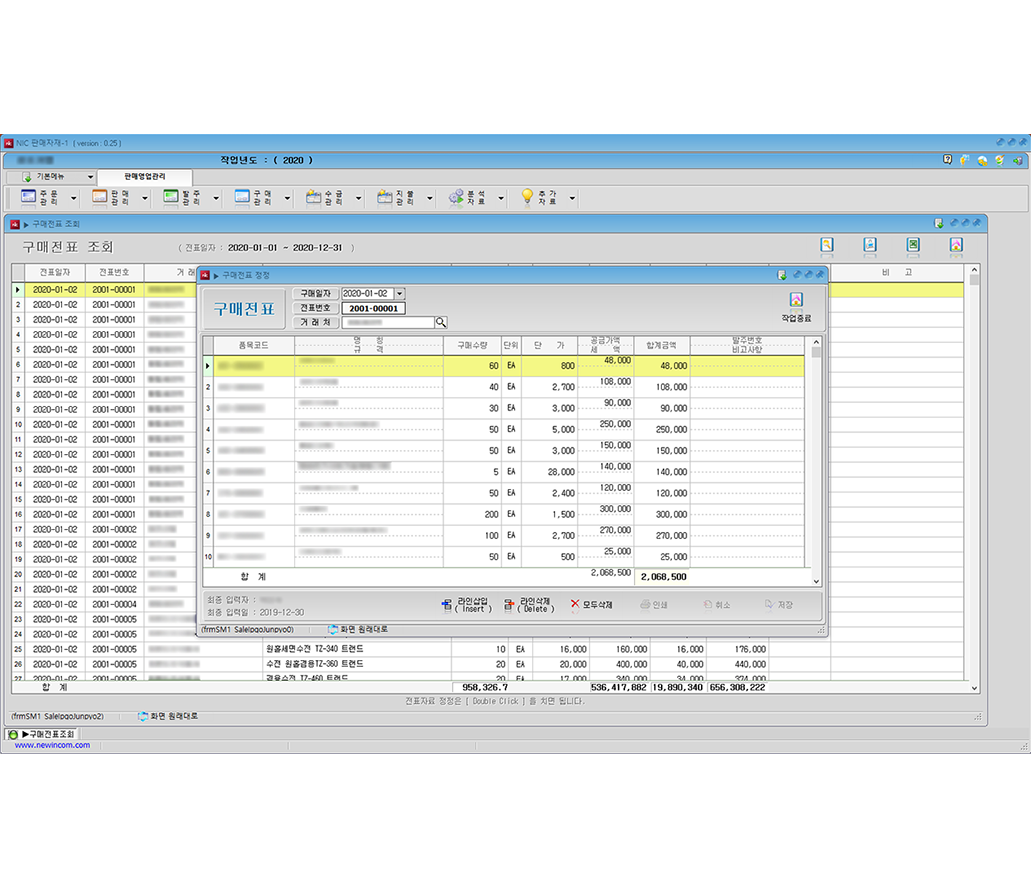This screenshot has height=889, width=1031.
Task: Expand the 분석자료 dropdown arrow
Action: (x=500, y=199)
